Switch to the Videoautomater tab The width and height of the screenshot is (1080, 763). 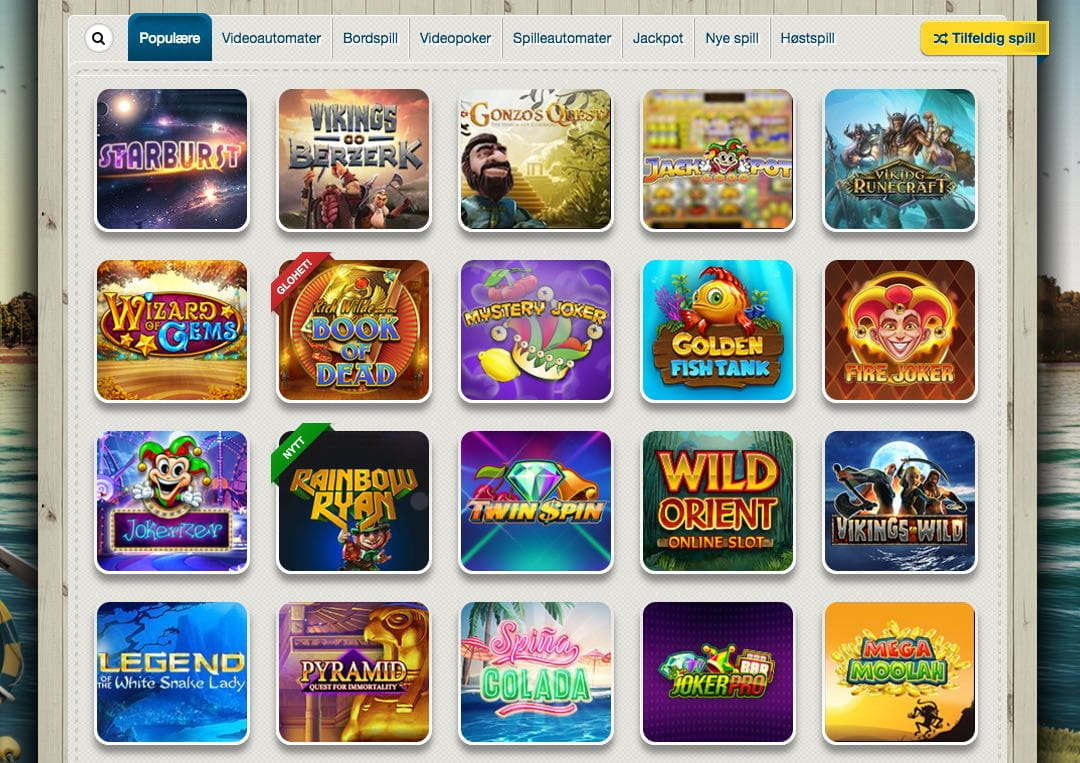point(271,39)
